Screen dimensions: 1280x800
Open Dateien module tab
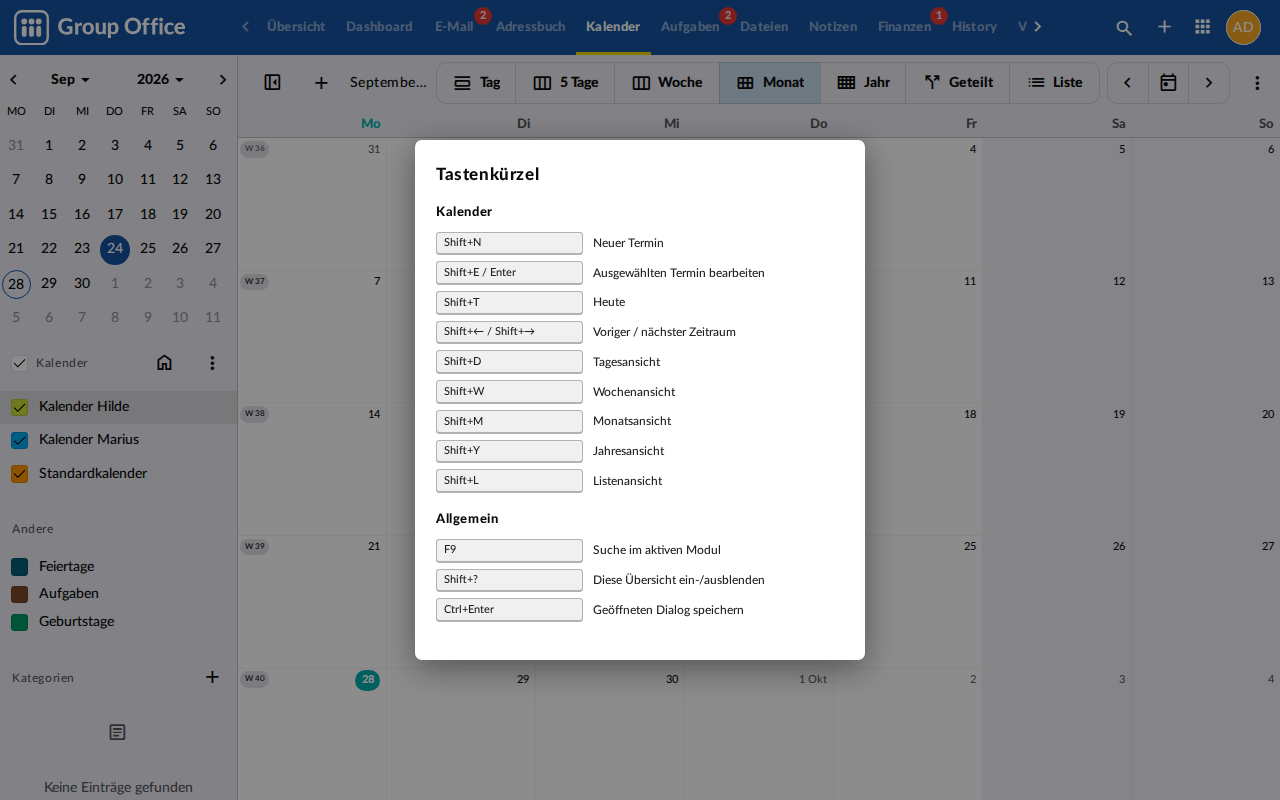click(x=764, y=27)
